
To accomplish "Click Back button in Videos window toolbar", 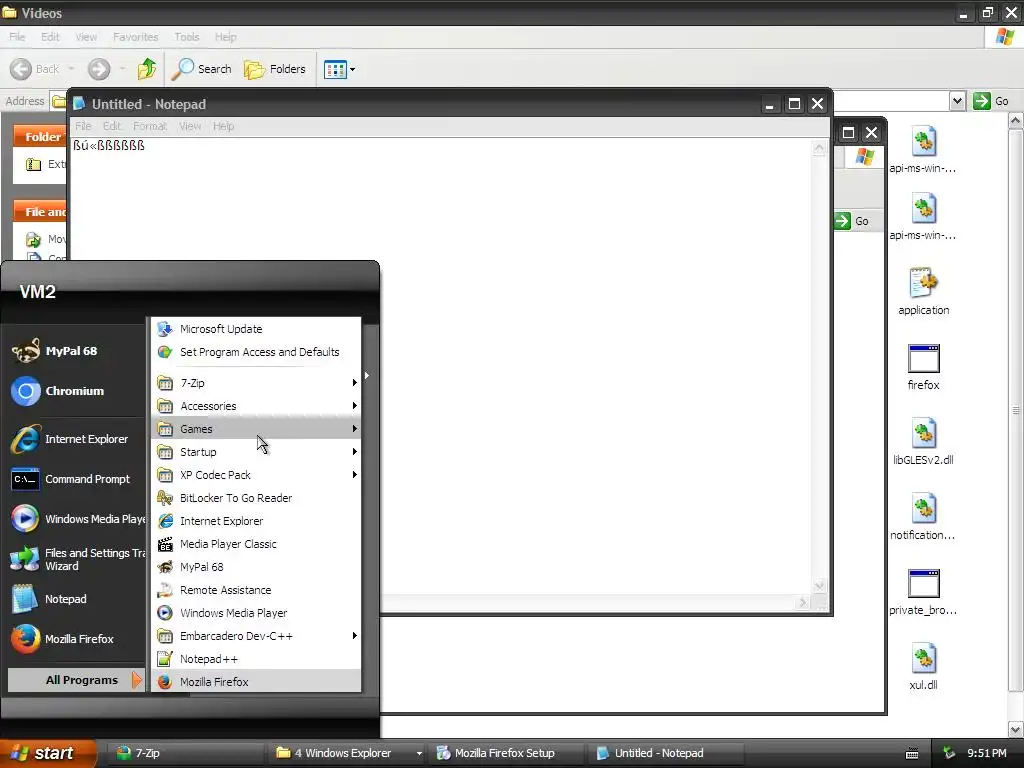I will point(35,69).
